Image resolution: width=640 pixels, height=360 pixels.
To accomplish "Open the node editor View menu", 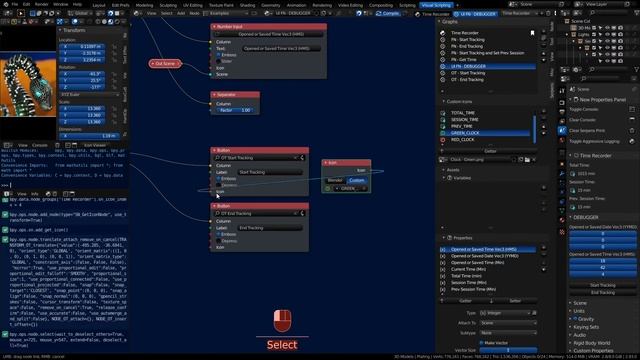I will [x=151, y=13].
